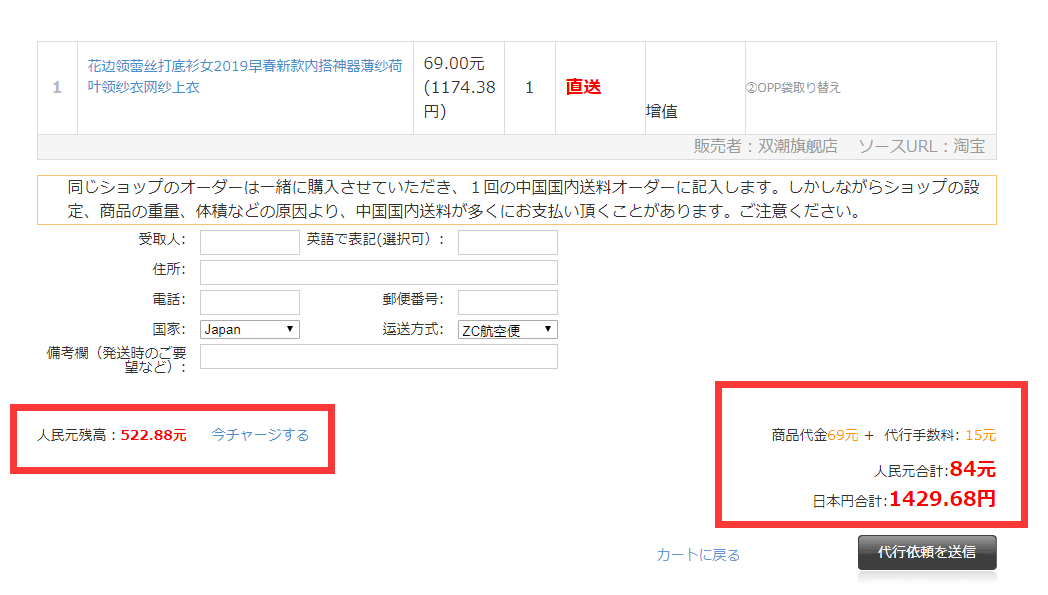
Task: Click the 今チャージする recharge link
Action: (x=260, y=435)
